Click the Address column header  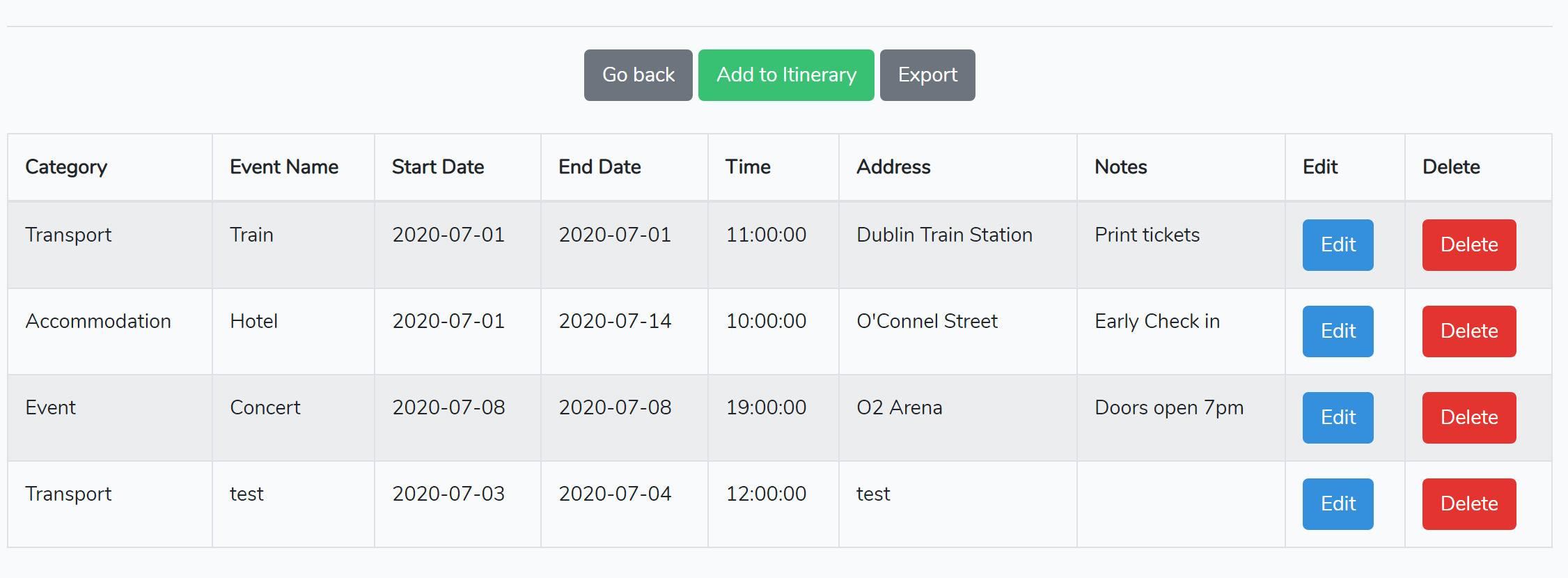tap(893, 167)
